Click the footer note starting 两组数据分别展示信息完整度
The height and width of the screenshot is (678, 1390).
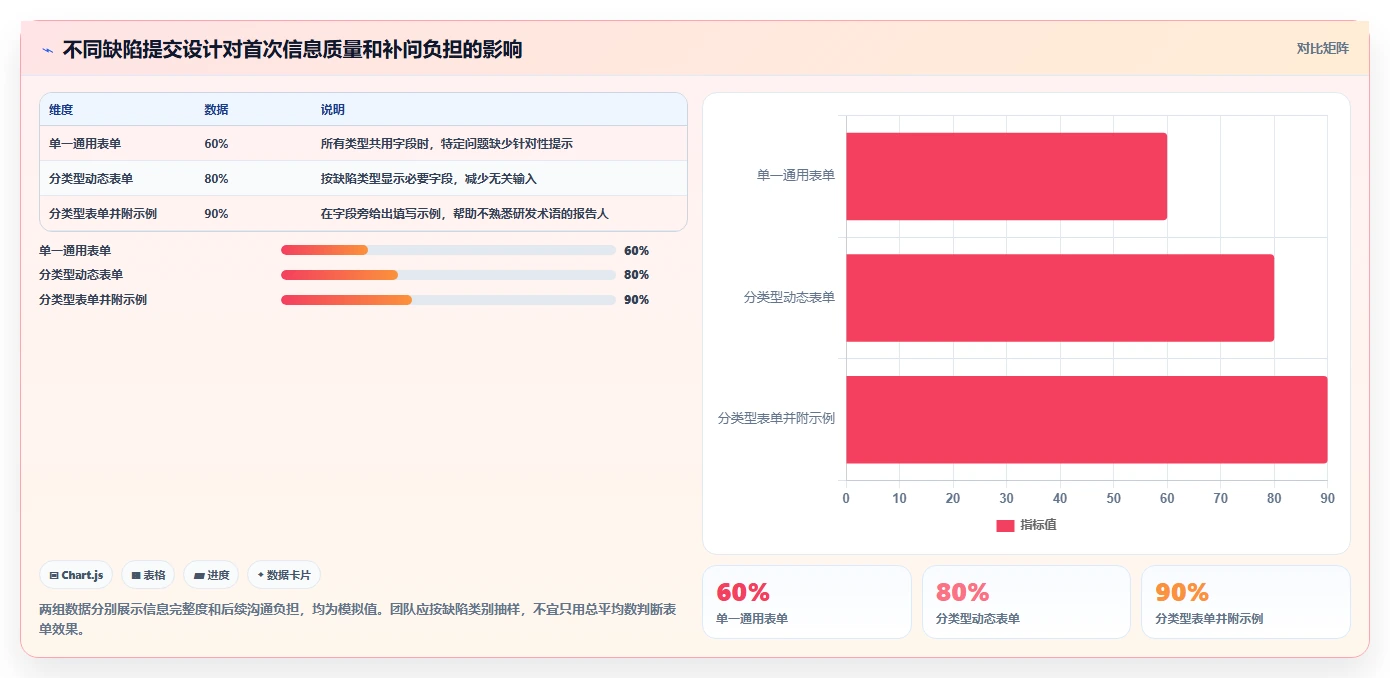[358, 619]
